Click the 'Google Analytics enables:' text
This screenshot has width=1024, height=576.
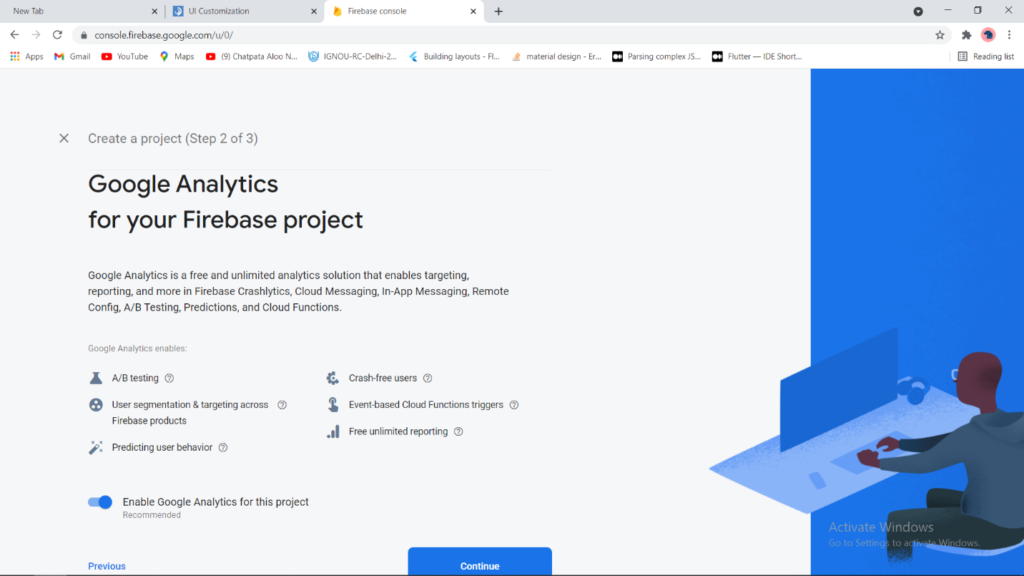(x=137, y=349)
